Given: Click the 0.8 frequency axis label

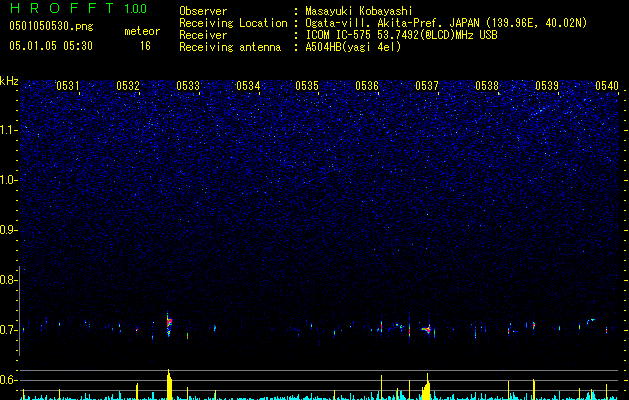Looking at the screenshot, I should [8, 280].
